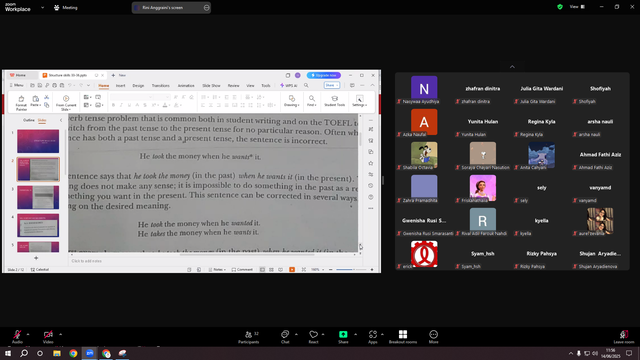Toggle the Notes pane in status bar
640x360 pixels.
[x=217, y=270]
